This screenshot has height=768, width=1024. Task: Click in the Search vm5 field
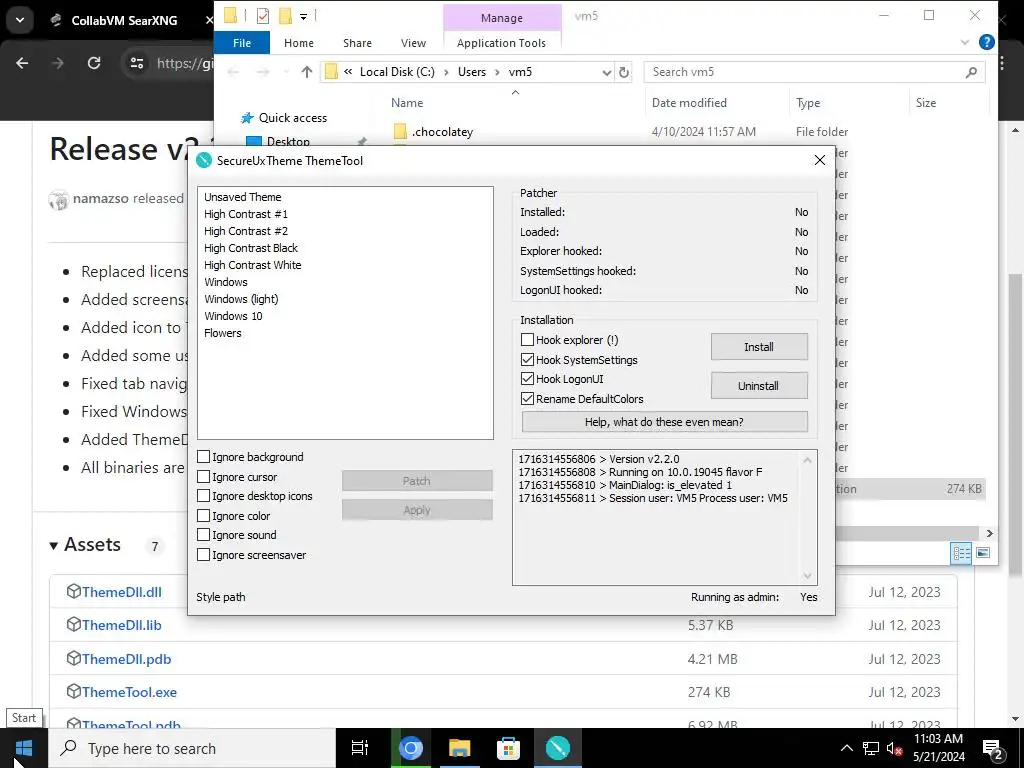tap(803, 72)
